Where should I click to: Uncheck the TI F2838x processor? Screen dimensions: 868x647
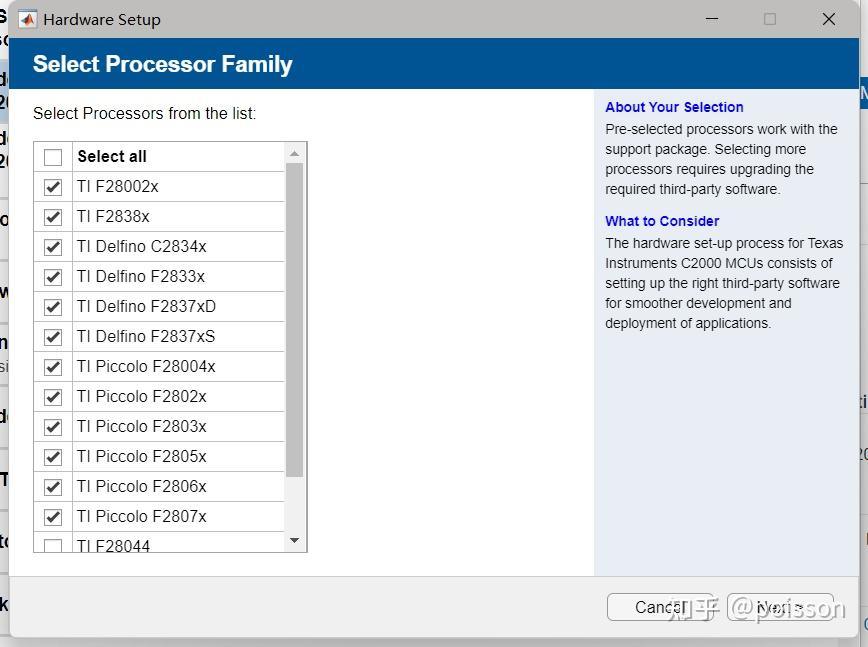[53, 217]
